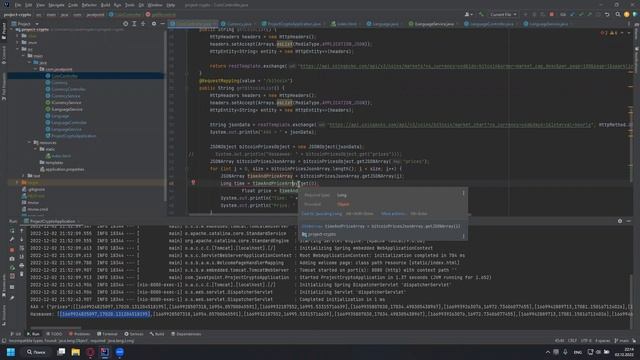Click the scroll up arrow in the Run console
Screen dimensions: 640x360
(22, 231)
